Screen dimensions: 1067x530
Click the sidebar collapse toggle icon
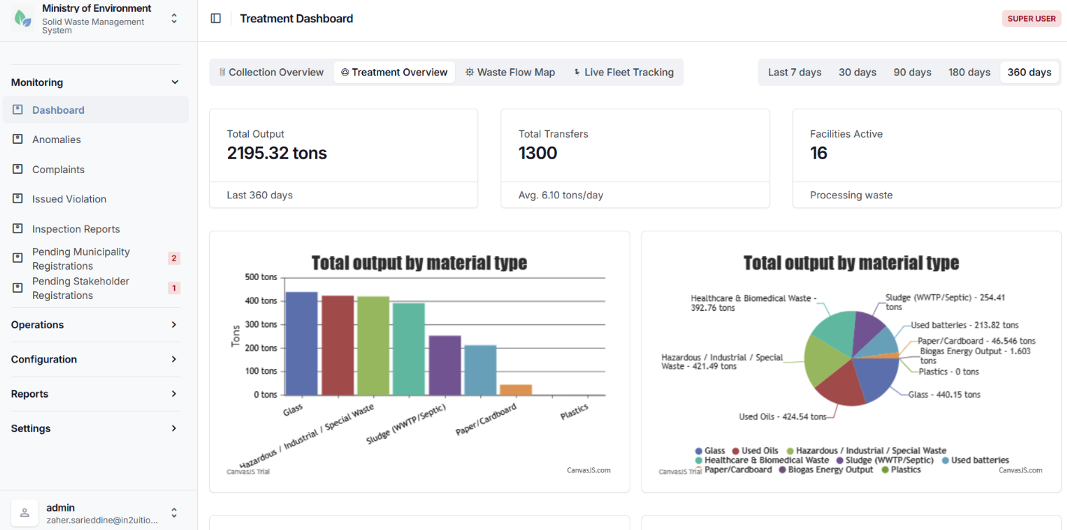pos(216,18)
